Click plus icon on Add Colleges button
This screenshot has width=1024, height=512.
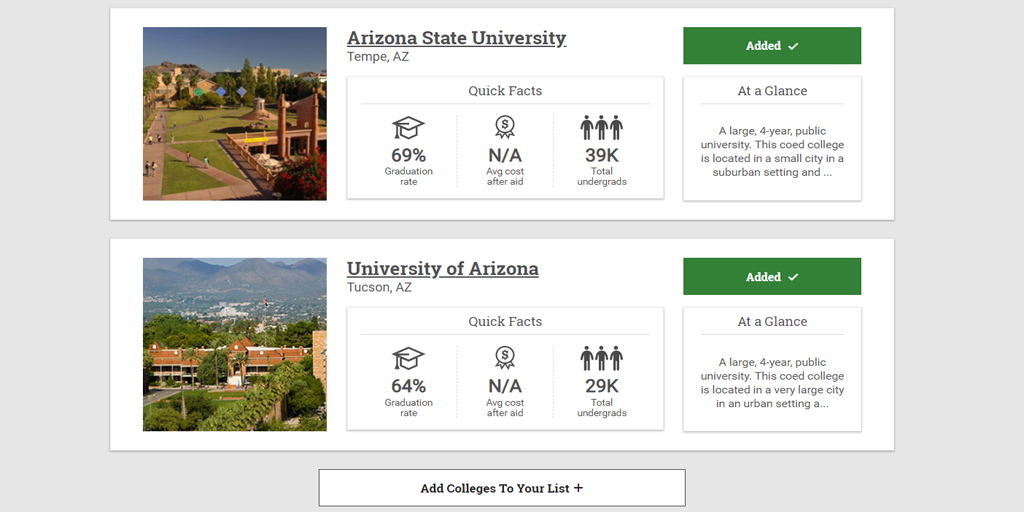(578, 488)
